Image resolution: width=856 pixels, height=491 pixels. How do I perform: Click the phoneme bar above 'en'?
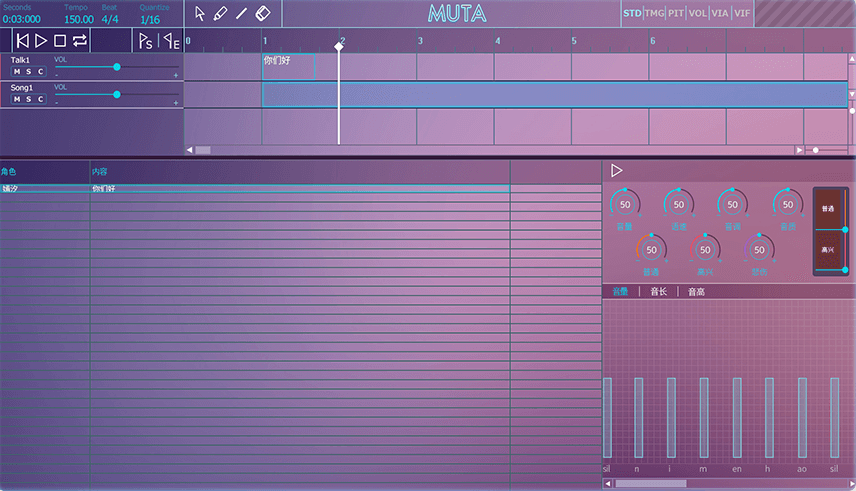737,418
